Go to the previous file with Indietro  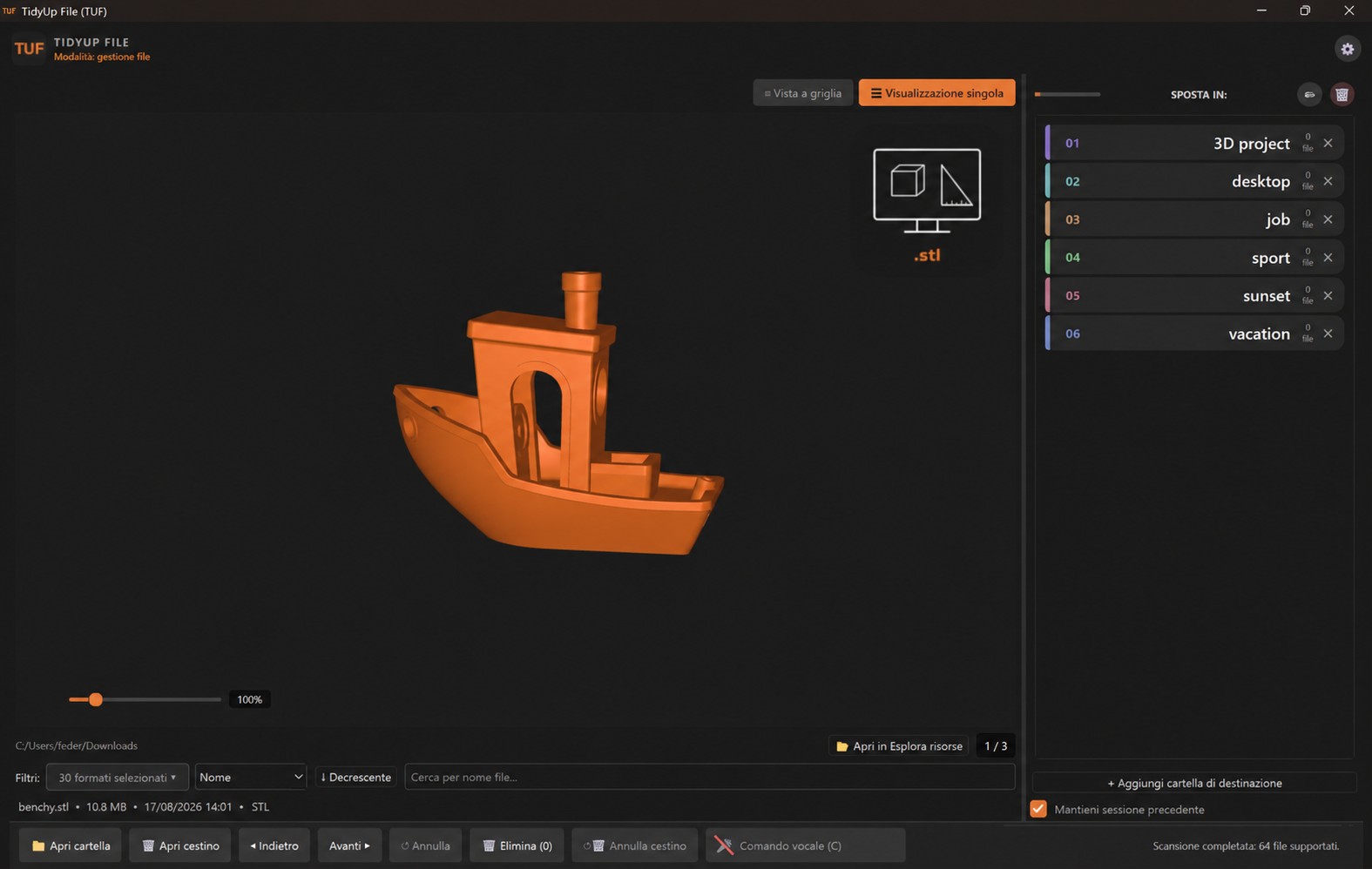(274, 845)
